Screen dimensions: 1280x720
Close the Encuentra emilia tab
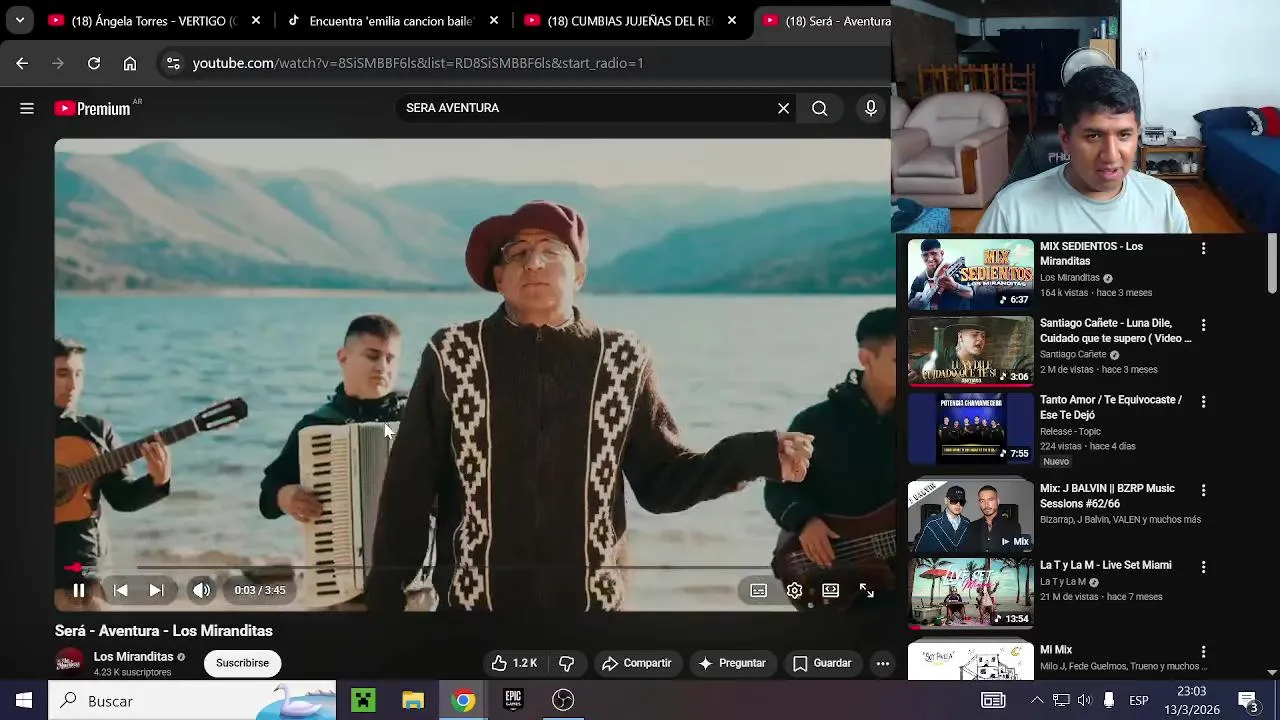pyautogui.click(x=494, y=20)
